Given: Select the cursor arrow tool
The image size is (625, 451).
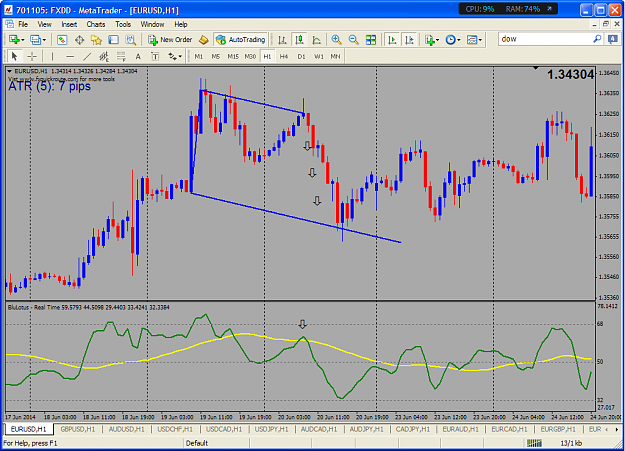Looking at the screenshot, I should (x=15, y=56).
